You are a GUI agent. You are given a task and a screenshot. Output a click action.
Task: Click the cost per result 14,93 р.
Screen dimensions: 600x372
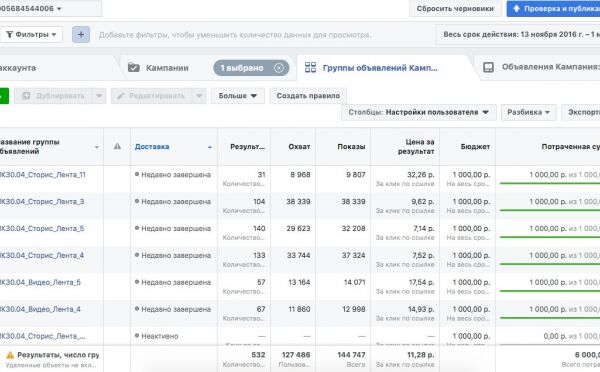pyautogui.click(x=421, y=309)
